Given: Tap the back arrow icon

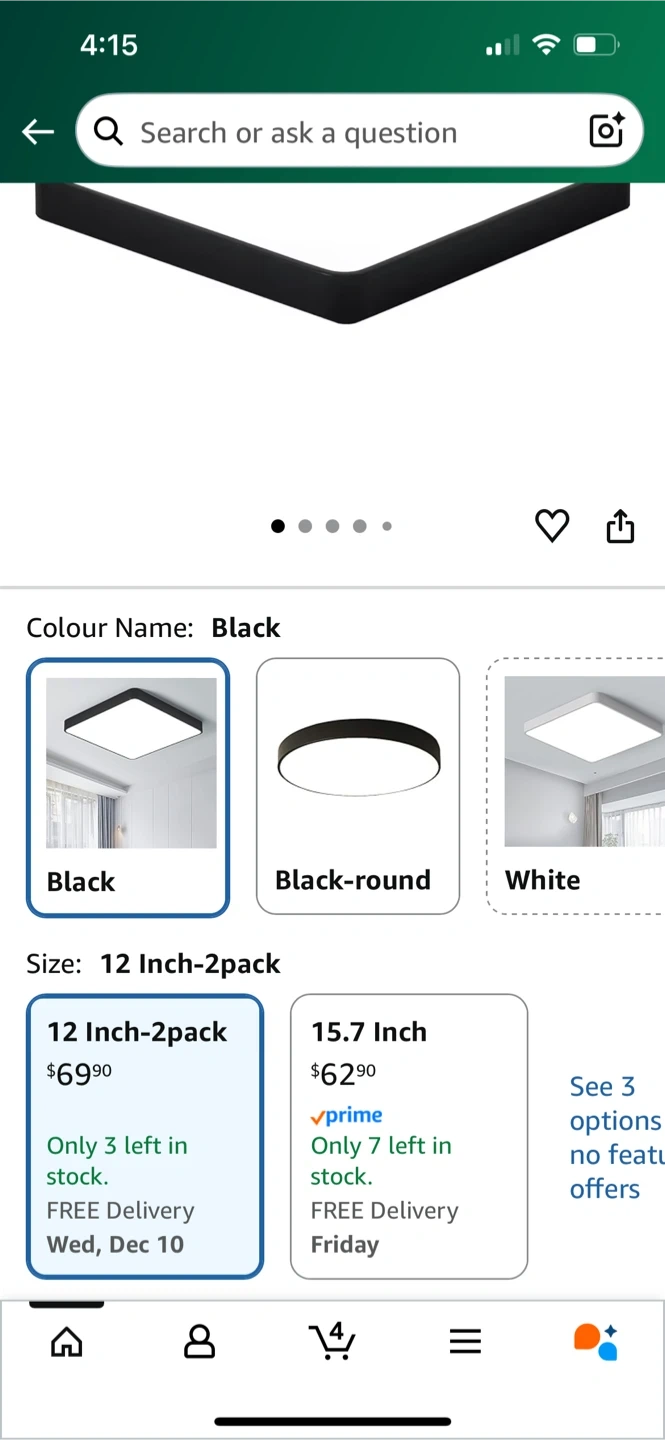Looking at the screenshot, I should click(38, 132).
